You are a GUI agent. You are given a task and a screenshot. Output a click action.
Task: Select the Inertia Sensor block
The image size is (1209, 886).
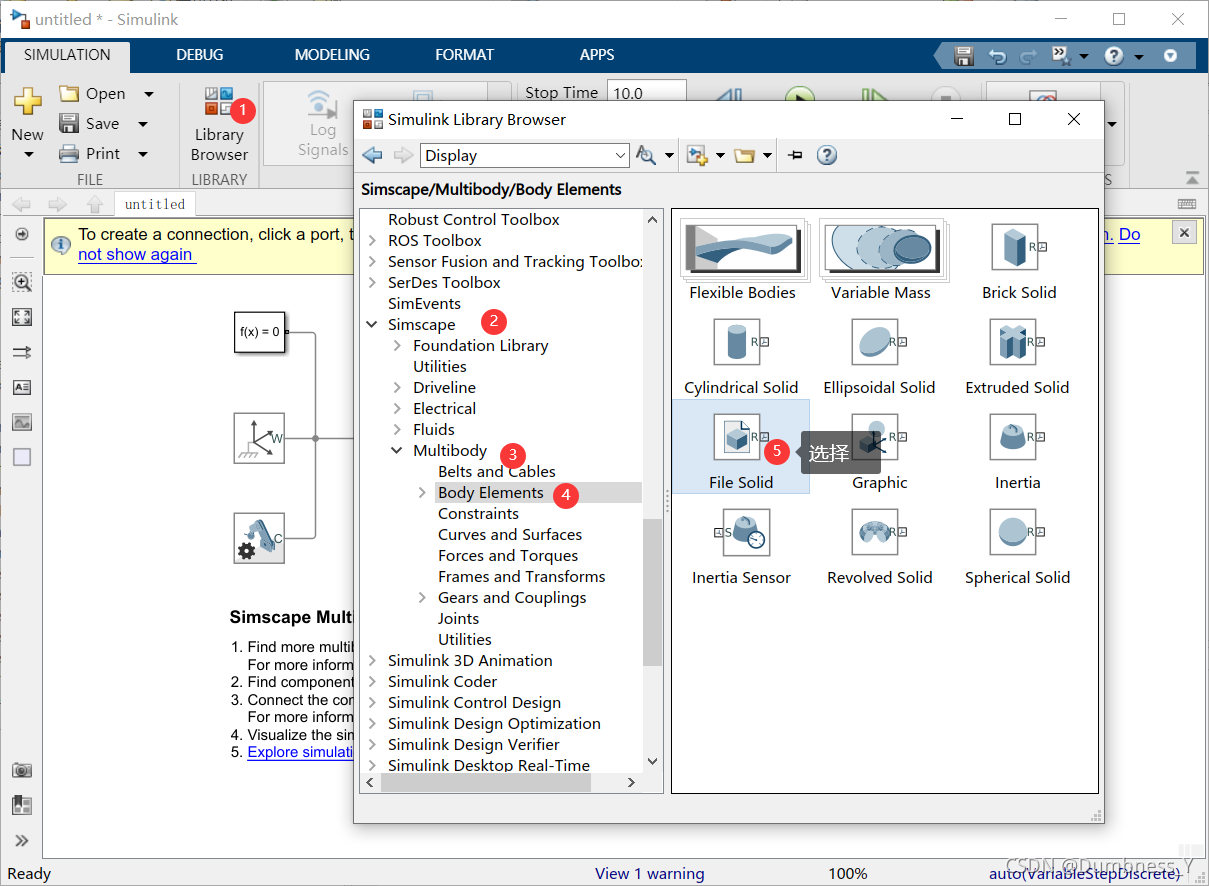tap(741, 546)
